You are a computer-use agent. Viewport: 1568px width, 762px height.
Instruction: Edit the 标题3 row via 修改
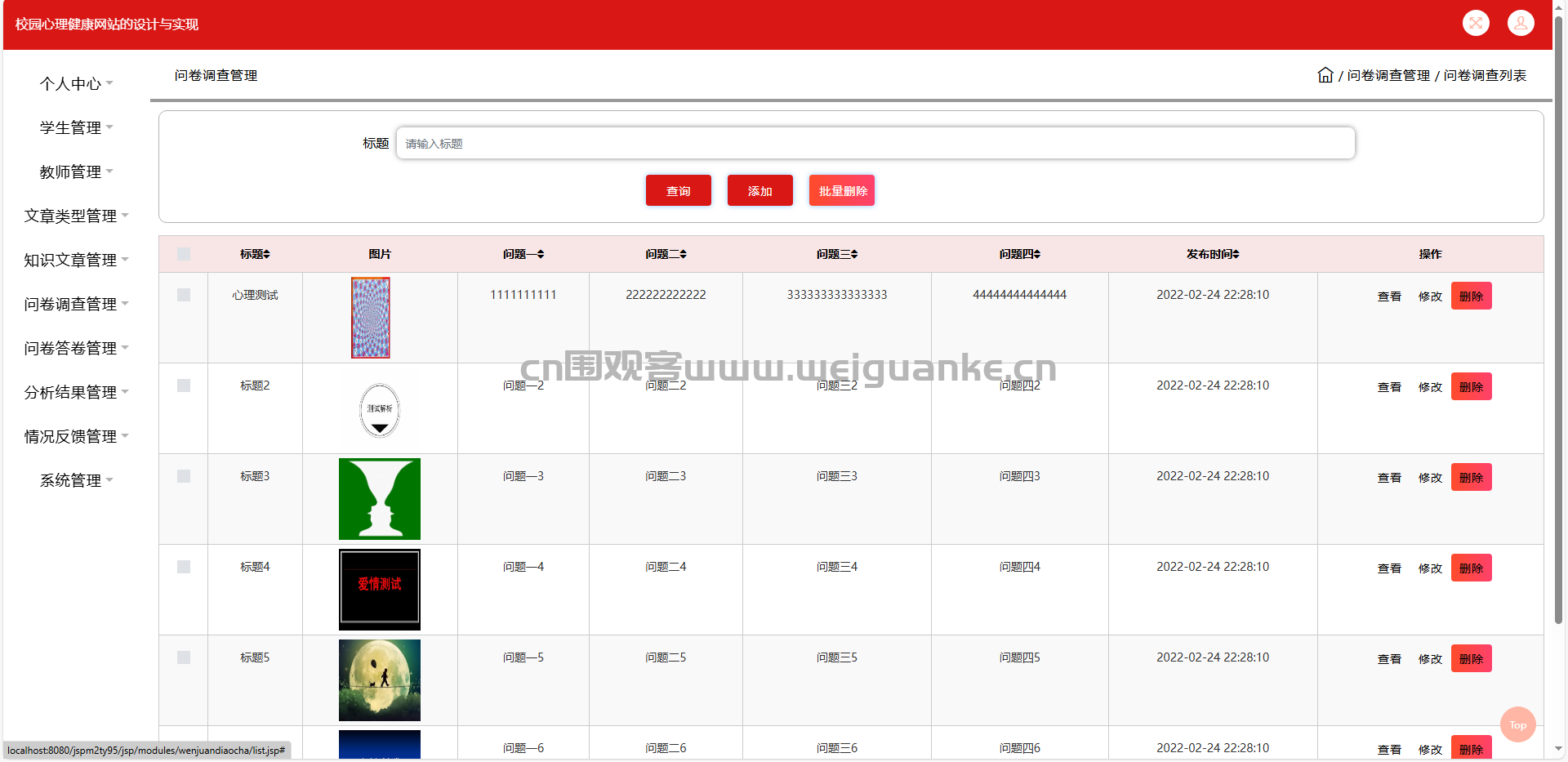pyautogui.click(x=1430, y=478)
